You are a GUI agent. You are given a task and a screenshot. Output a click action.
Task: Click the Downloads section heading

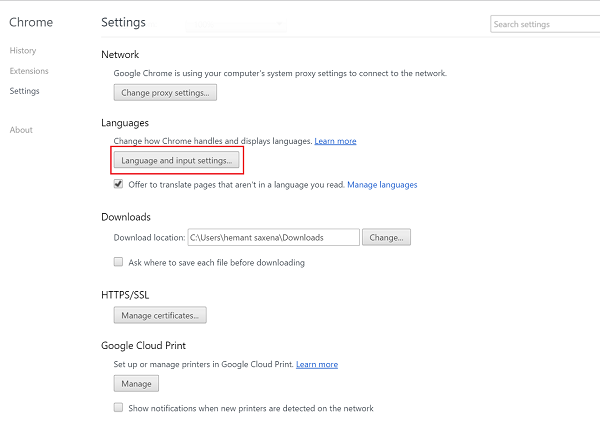pos(126,217)
